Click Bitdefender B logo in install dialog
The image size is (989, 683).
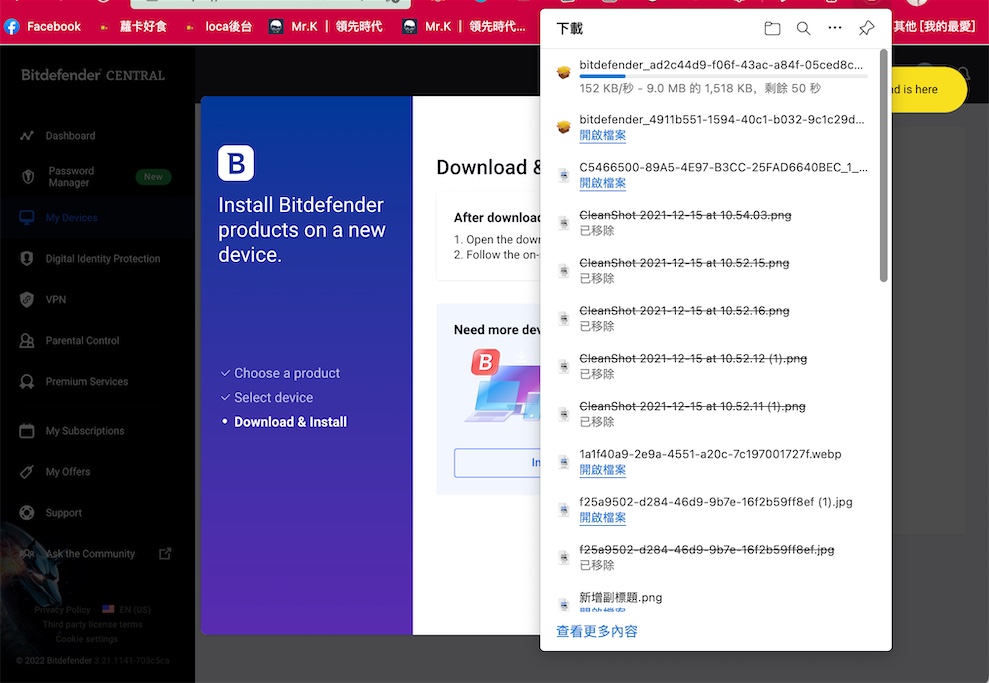tap(236, 163)
